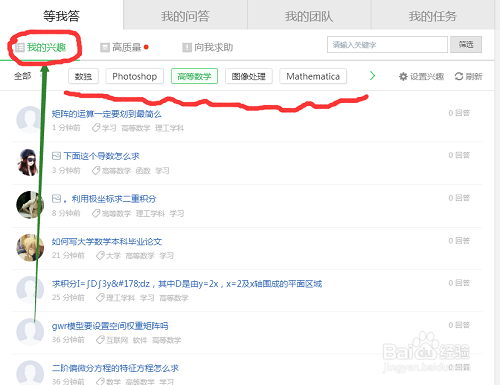Image resolution: width=500 pixels, height=385 pixels.
Task: Click the list icon beside 我的兴趣
Action: click(x=20, y=47)
